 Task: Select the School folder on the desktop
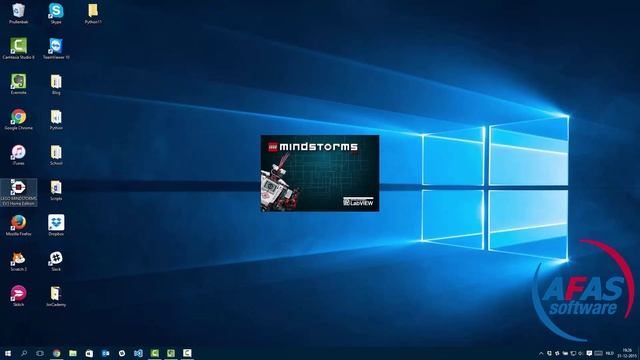pos(56,155)
